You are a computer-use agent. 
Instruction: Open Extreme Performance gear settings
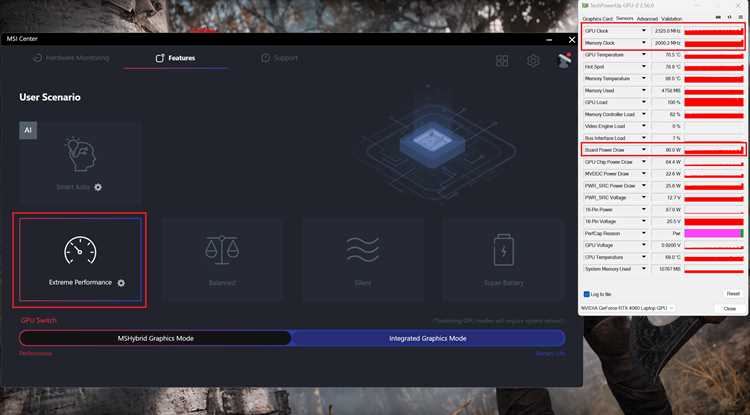coord(121,283)
